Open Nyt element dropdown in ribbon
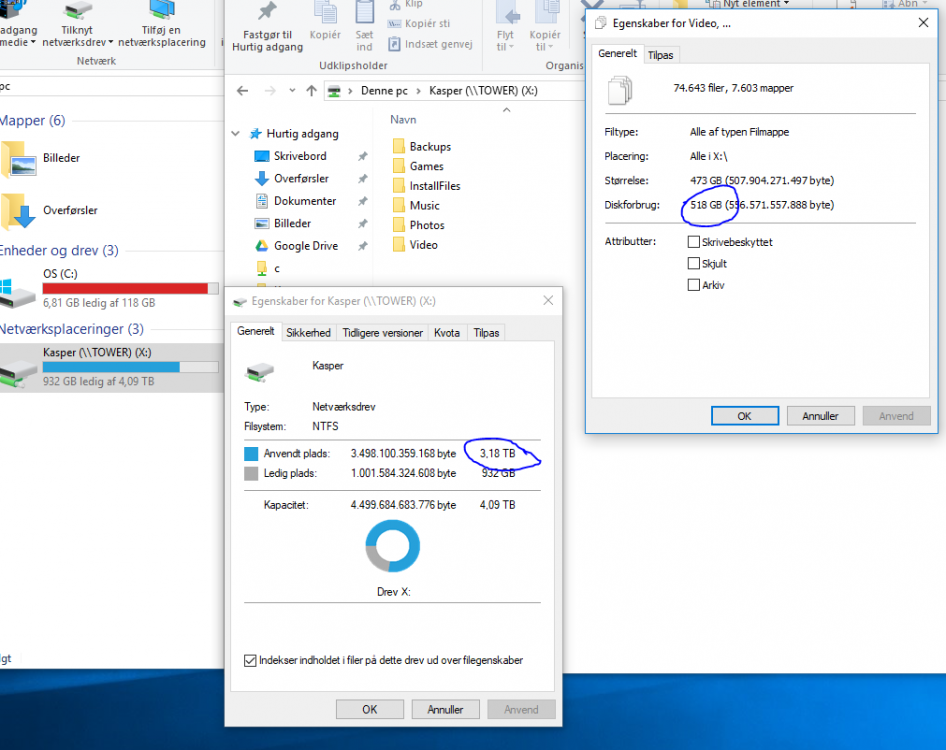 749,4
